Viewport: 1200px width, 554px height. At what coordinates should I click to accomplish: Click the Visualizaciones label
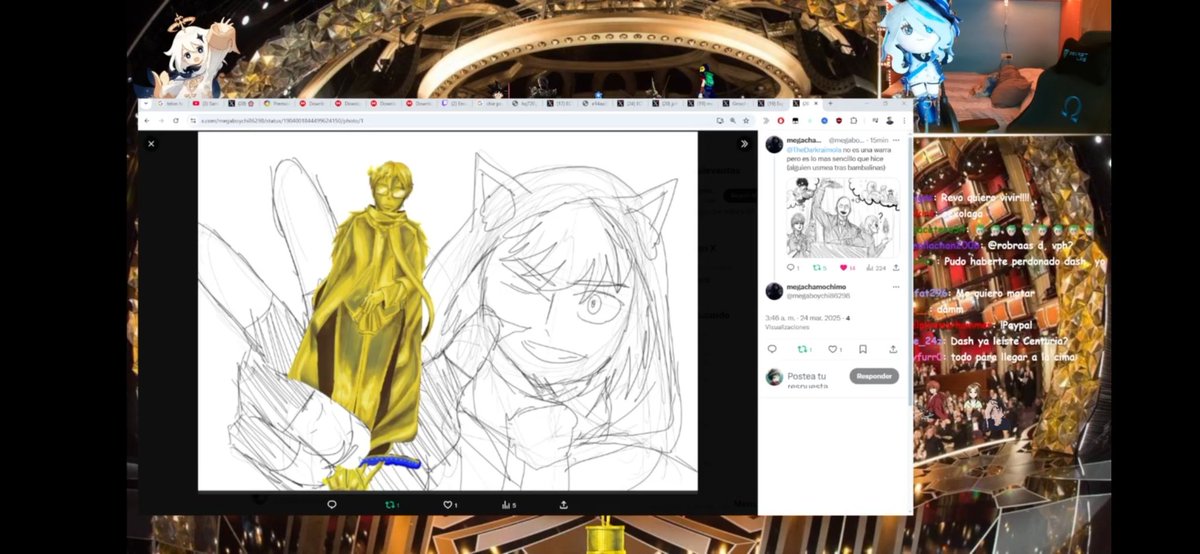[x=787, y=326]
